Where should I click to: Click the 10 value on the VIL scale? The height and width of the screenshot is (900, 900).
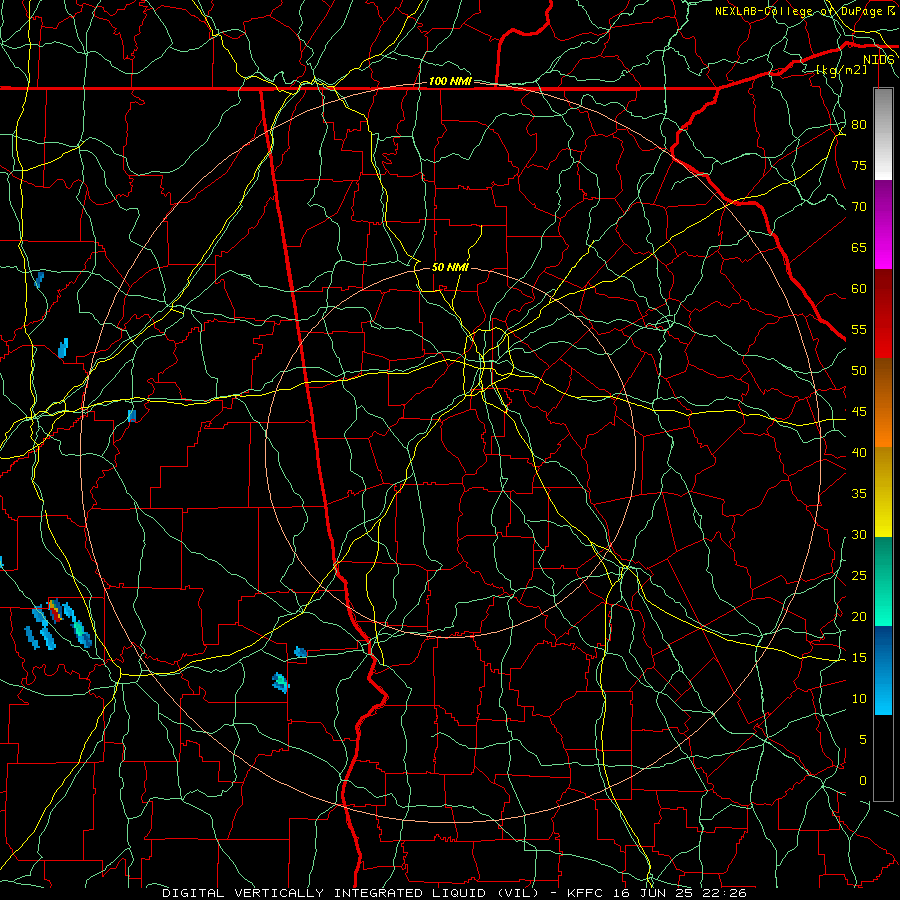859,699
